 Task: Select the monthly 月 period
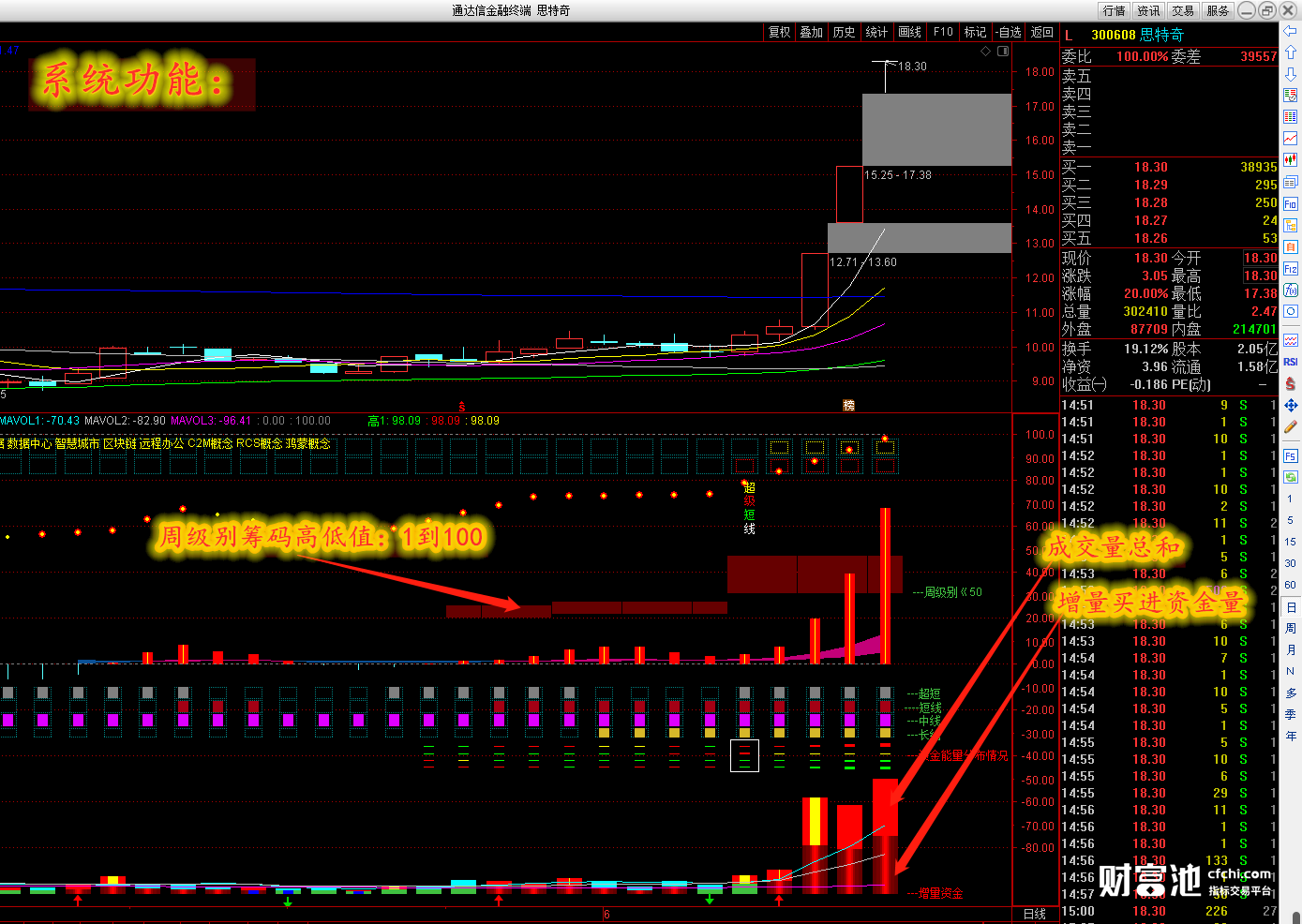1291,649
